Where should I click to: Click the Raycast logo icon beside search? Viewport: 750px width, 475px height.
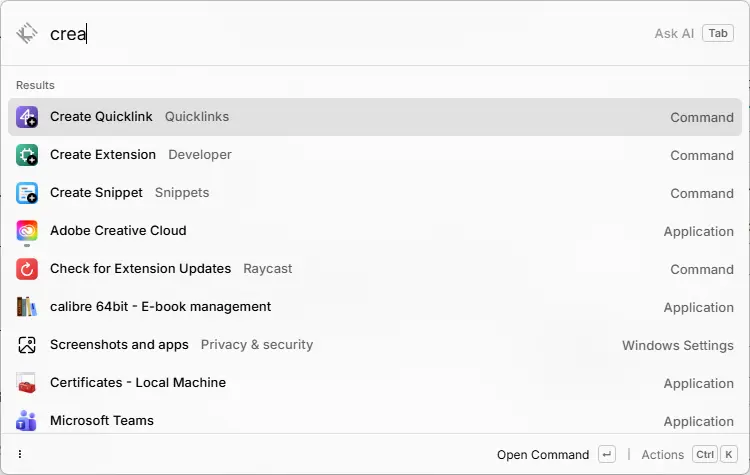pos(27,33)
